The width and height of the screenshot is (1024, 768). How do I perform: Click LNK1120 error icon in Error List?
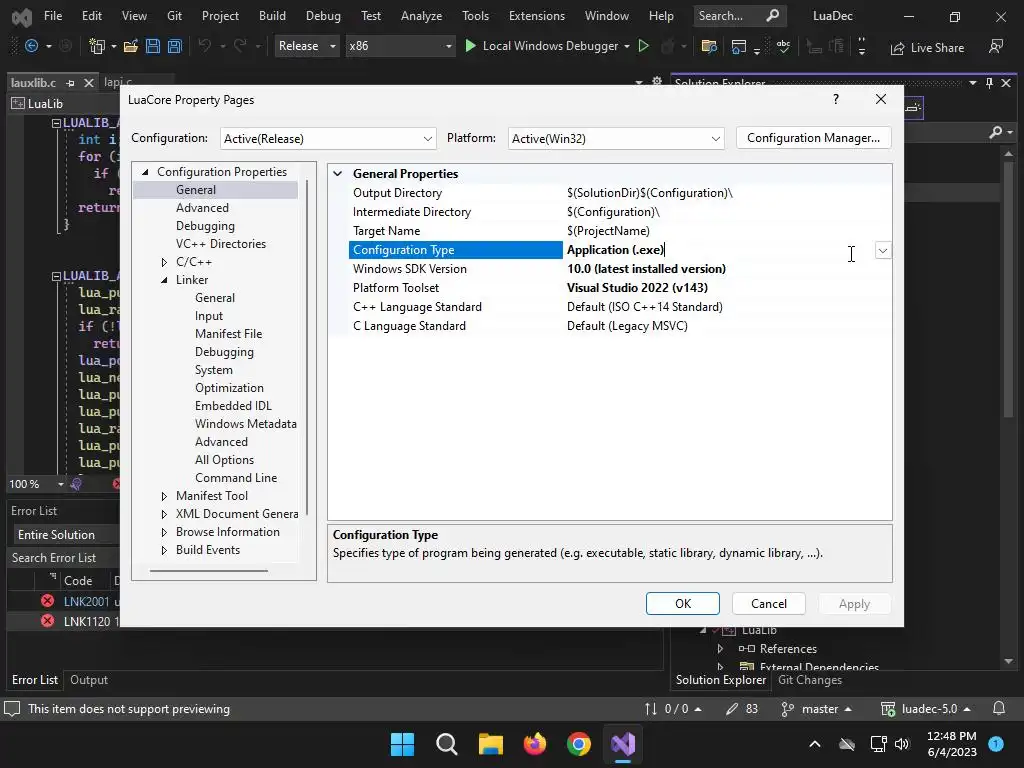click(x=47, y=620)
